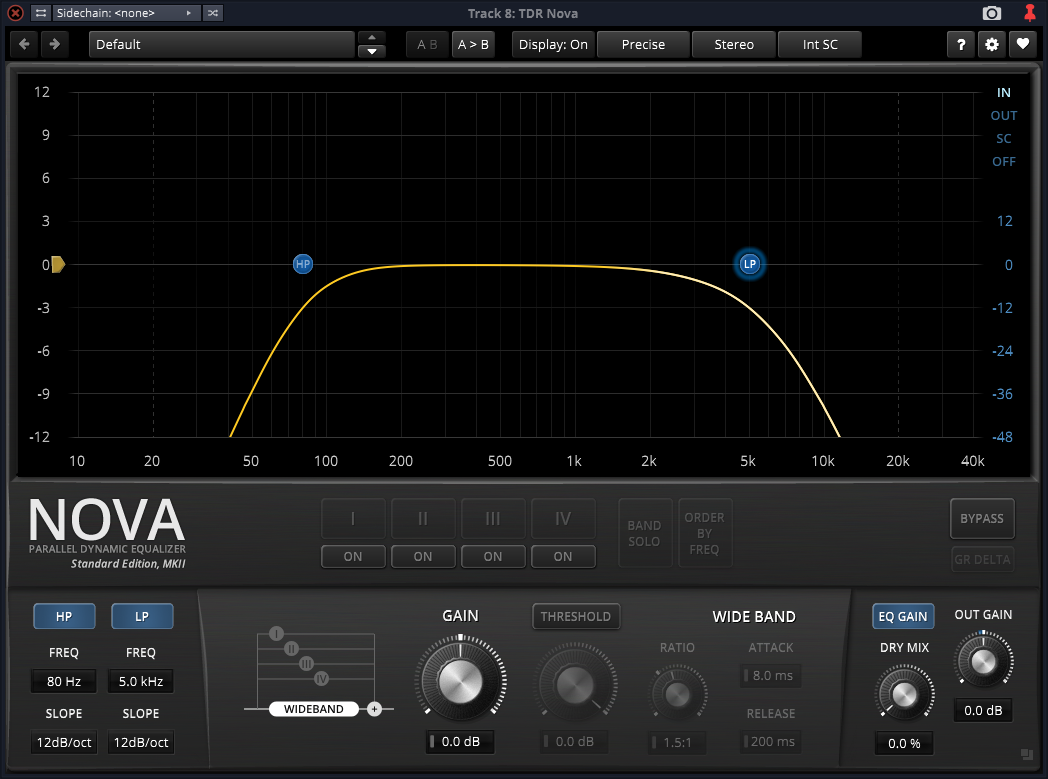The image size is (1048, 779).
Task: Toggle the BYPASS button
Action: click(x=982, y=518)
